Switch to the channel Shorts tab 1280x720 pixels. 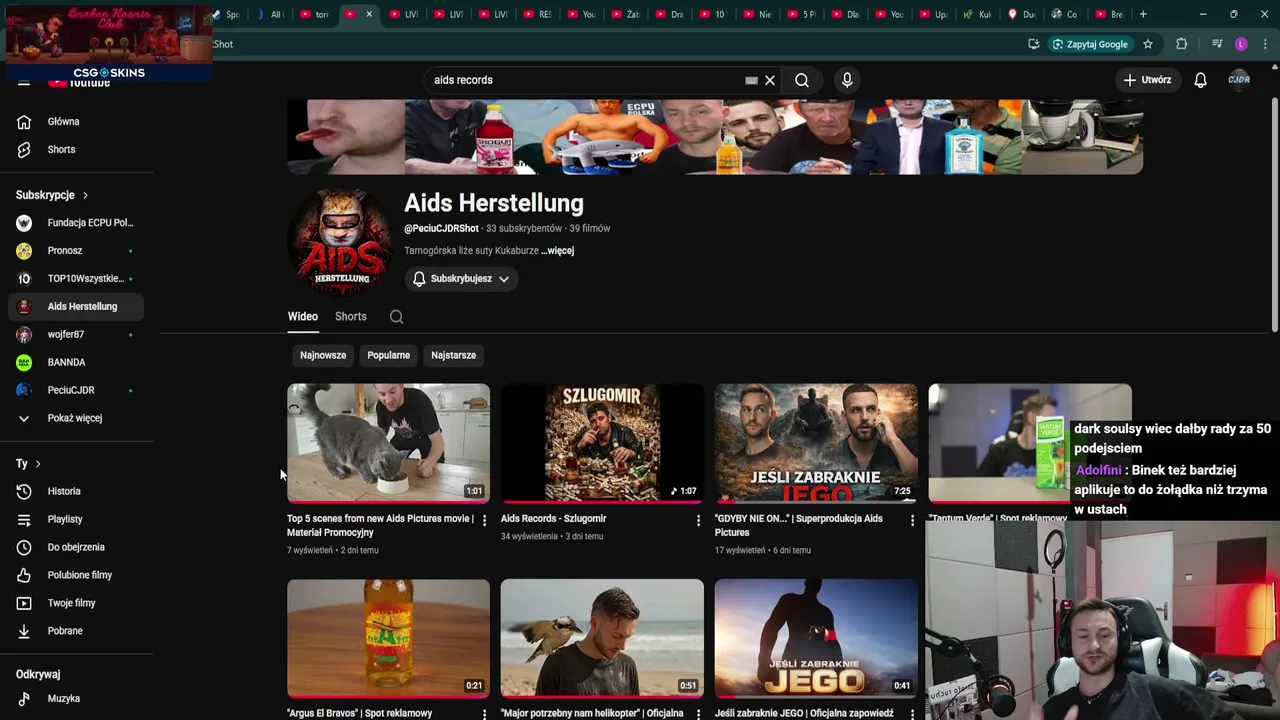click(351, 317)
